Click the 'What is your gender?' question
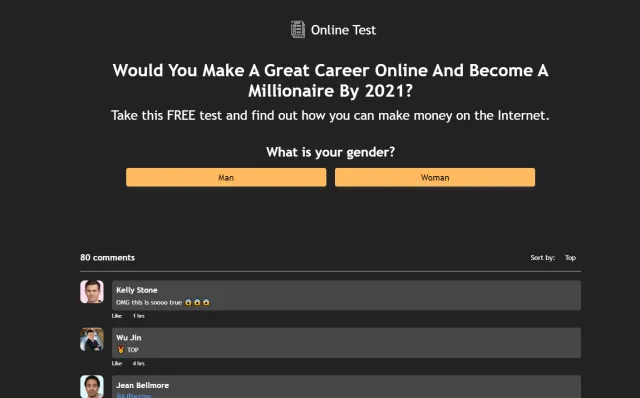 (331, 152)
